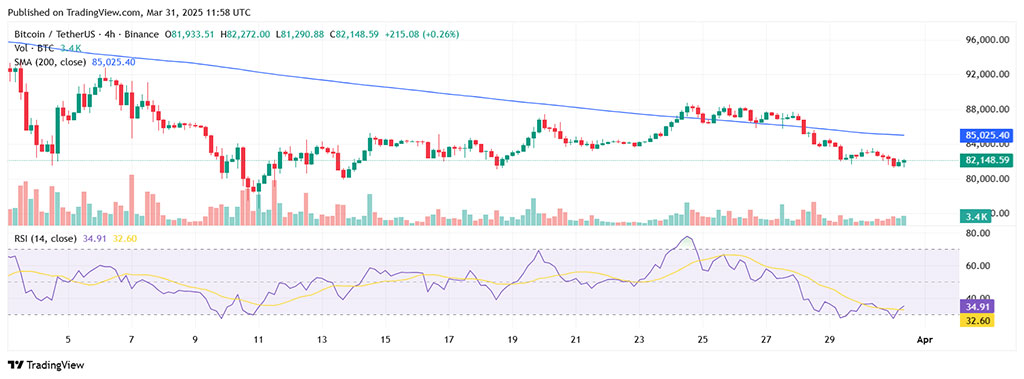Click date label 15 on time axis

click(385, 340)
